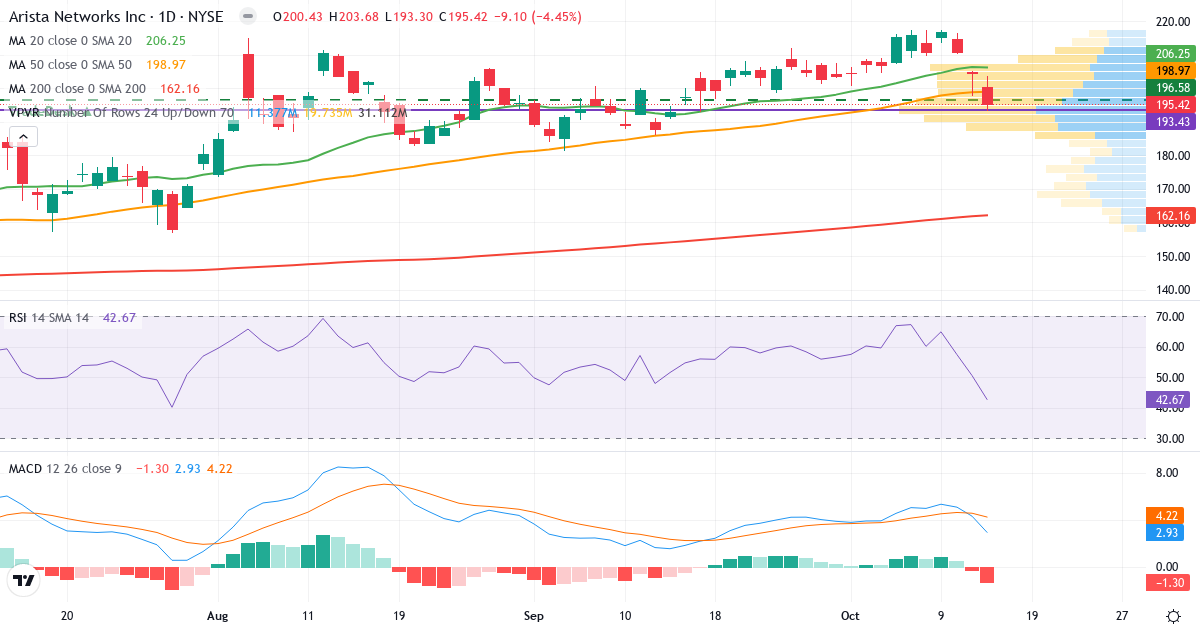Open chart settings gear icon
1200x630 pixels.
(x=1172, y=616)
